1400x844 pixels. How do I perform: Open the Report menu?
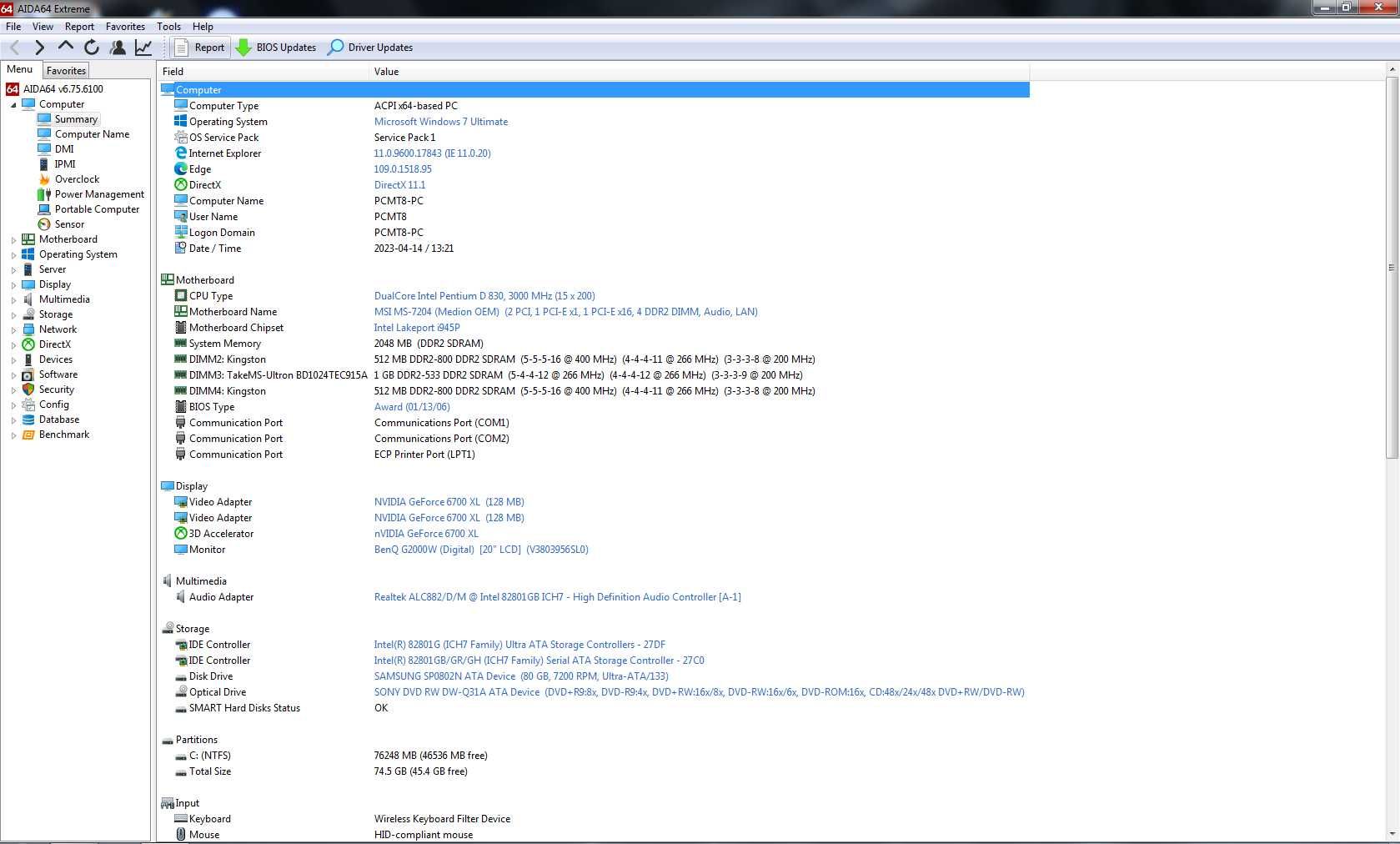[79, 27]
